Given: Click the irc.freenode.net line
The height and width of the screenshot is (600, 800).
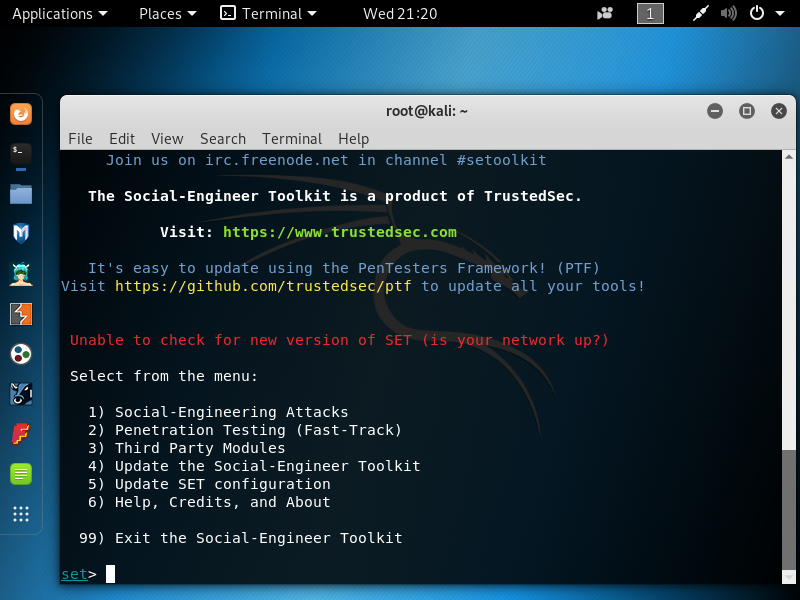Looking at the screenshot, I should point(326,160).
